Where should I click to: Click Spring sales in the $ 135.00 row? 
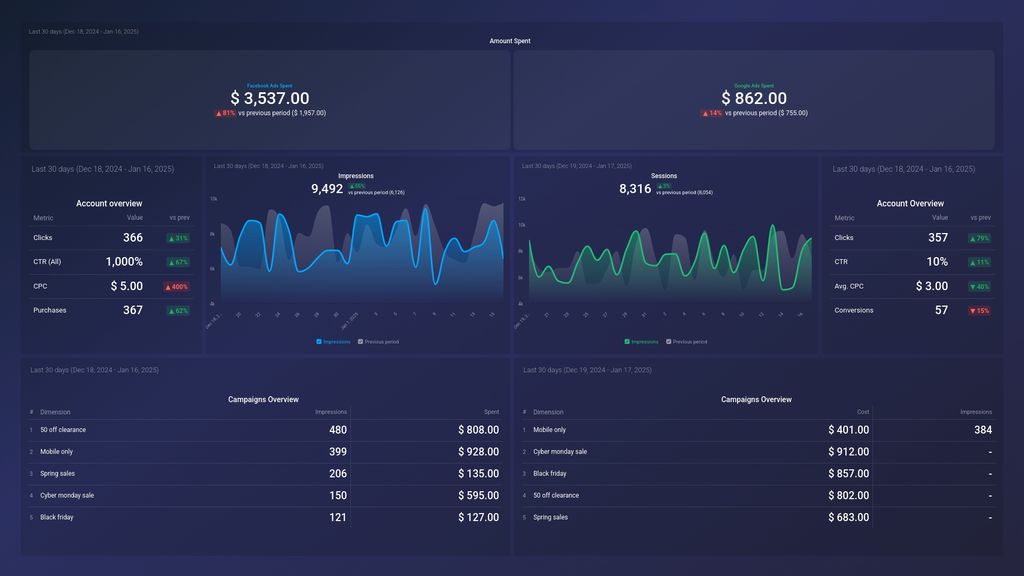click(x=57, y=473)
